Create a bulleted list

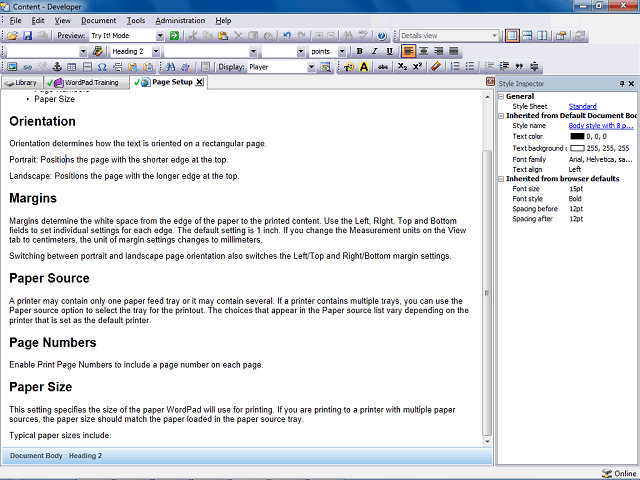(x=470, y=67)
